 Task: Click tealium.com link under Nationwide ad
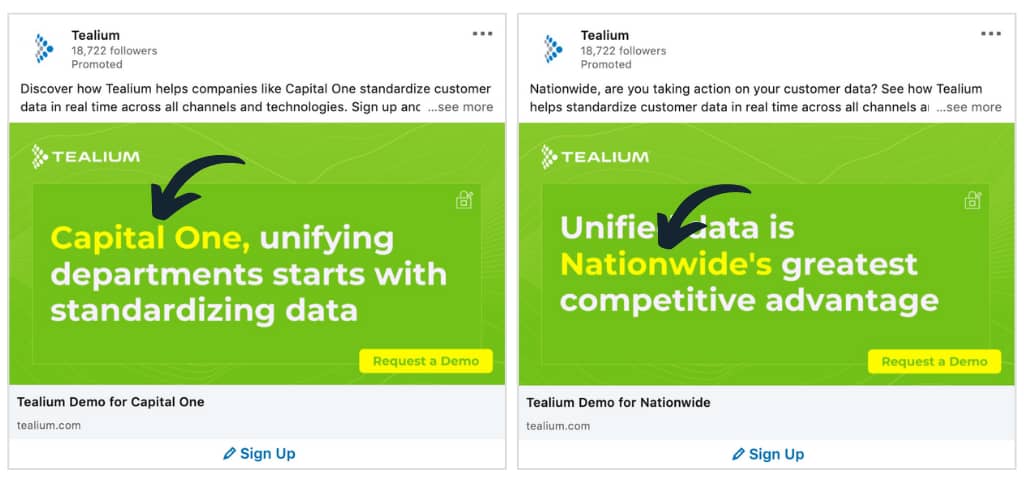pos(558,426)
